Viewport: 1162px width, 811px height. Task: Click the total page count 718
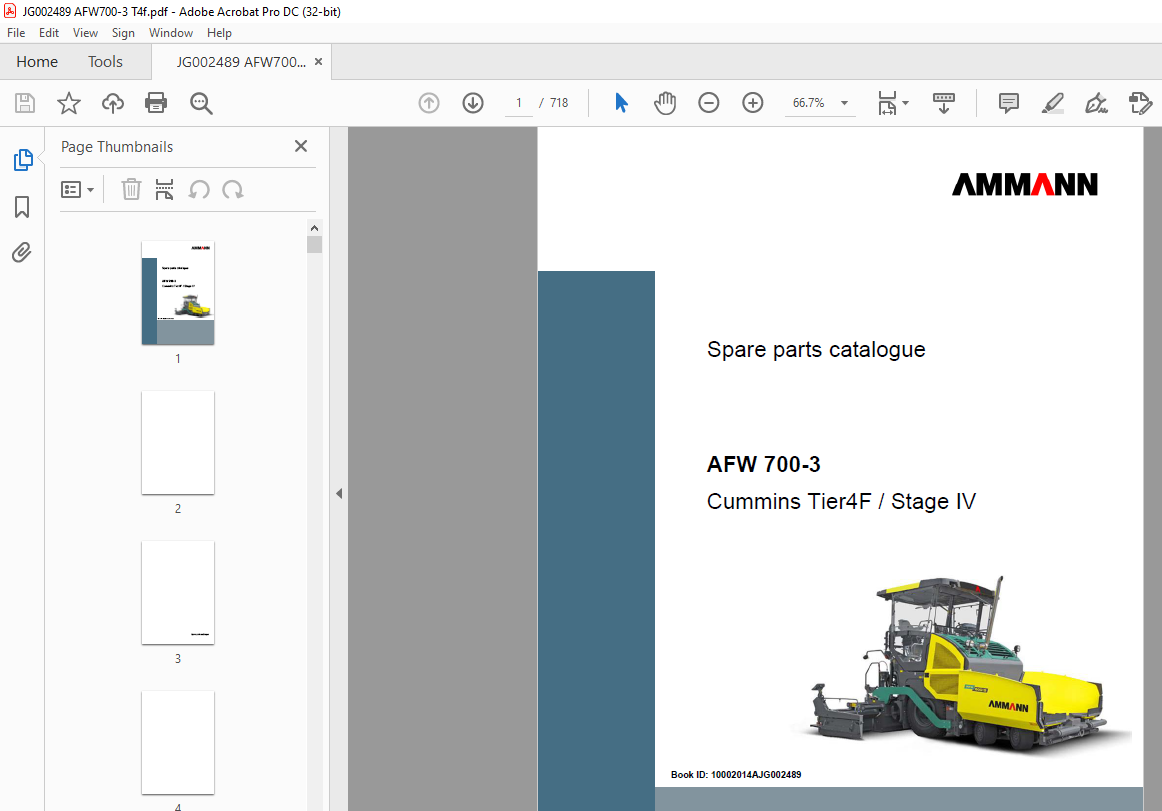559,103
